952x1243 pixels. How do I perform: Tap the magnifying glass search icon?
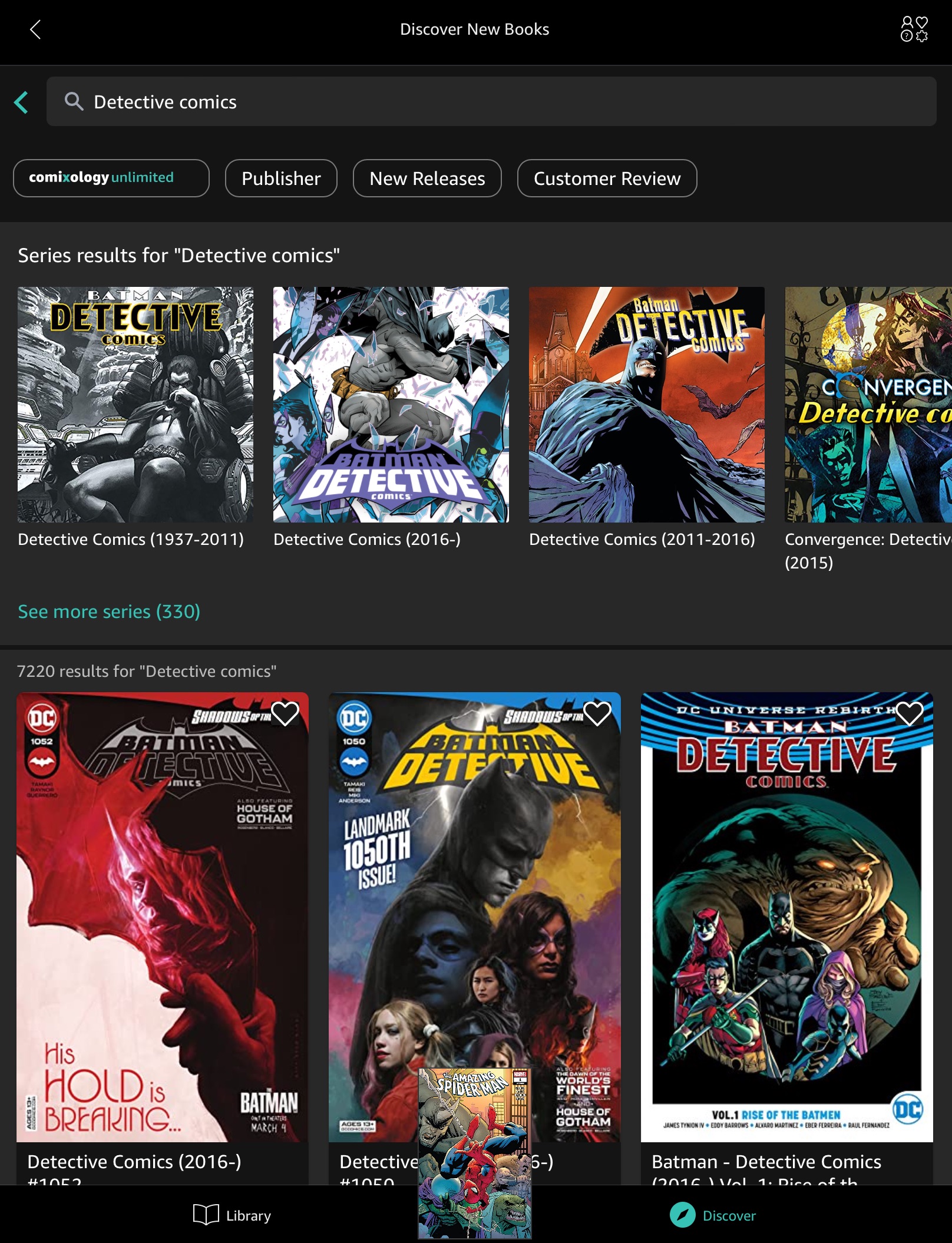[x=74, y=101]
